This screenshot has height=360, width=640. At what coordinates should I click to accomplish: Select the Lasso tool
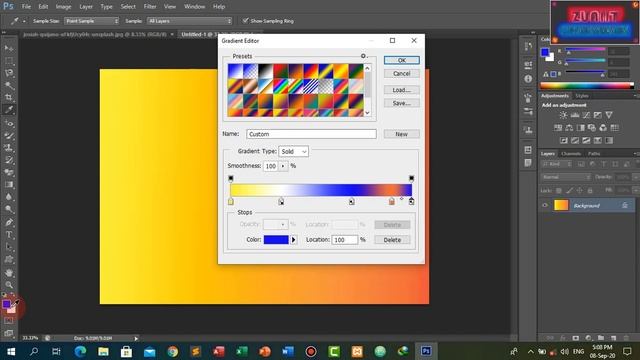(x=9, y=73)
